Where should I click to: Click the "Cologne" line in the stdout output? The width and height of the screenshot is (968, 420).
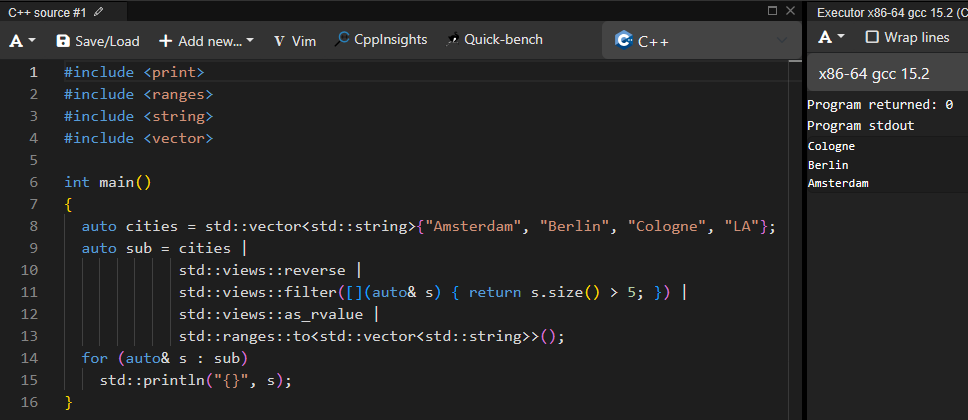(831, 146)
